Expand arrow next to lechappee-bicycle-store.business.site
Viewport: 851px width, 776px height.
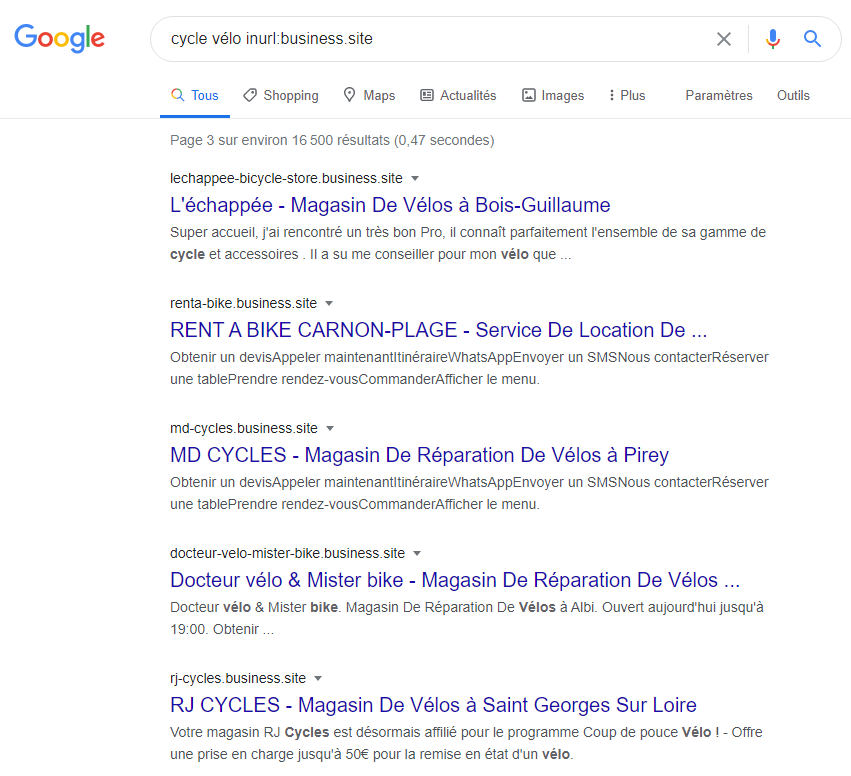pyautogui.click(x=415, y=179)
